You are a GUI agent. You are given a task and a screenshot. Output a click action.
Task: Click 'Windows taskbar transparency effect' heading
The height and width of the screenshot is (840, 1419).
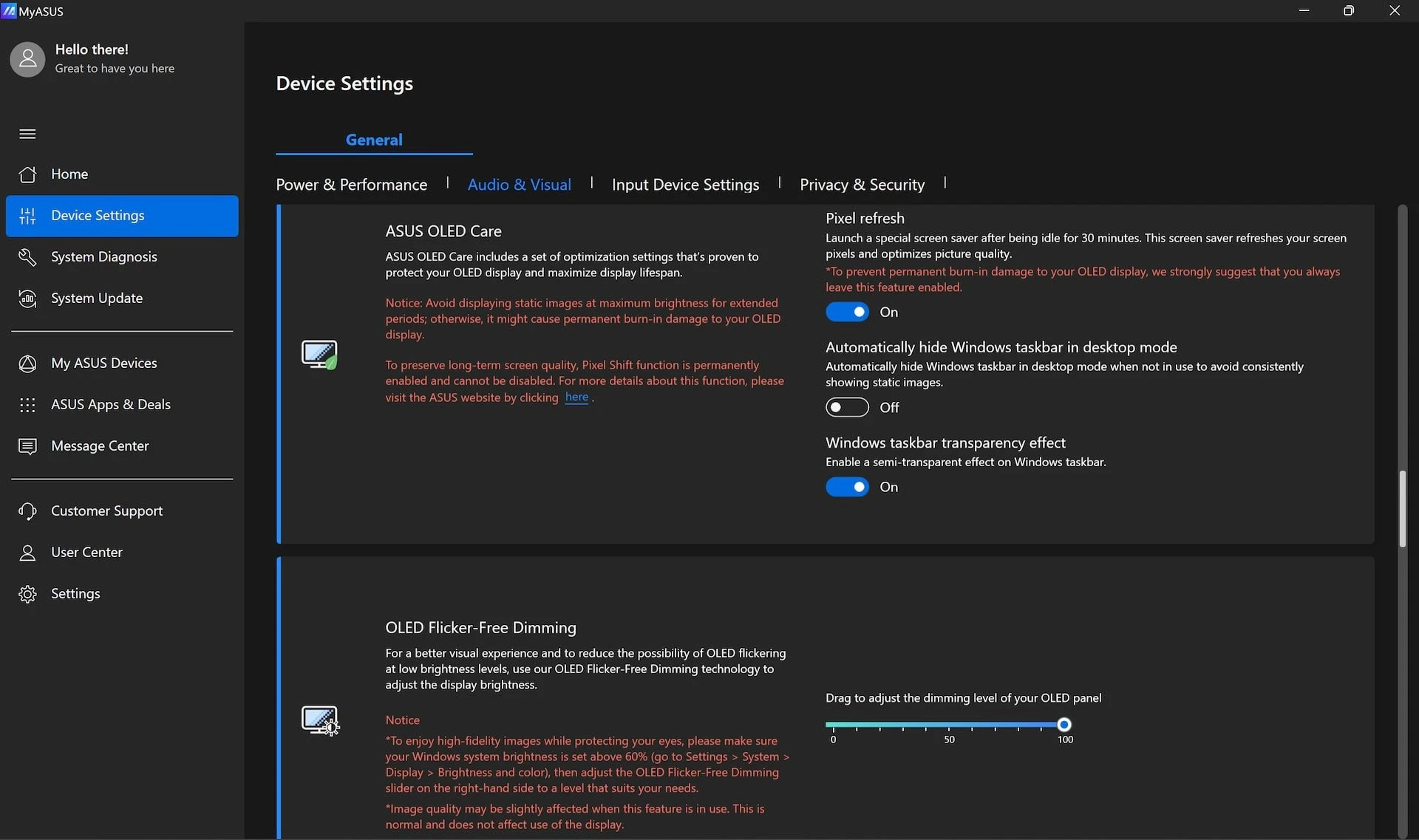point(945,443)
